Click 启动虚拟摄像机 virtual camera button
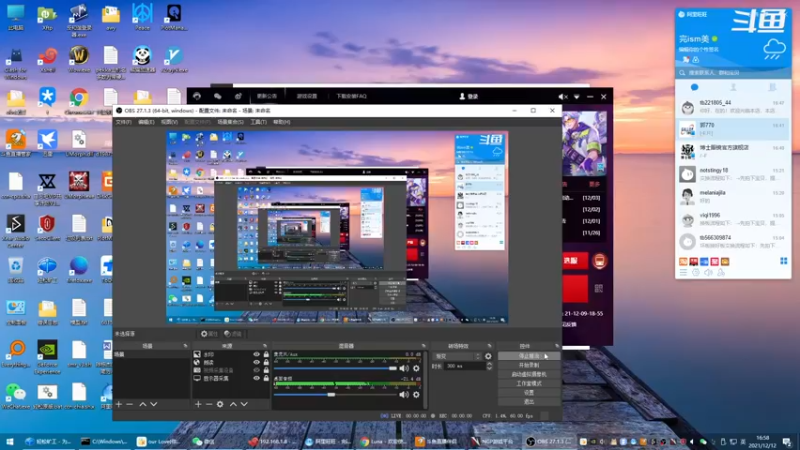This screenshot has width=800, height=450. tap(529, 374)
